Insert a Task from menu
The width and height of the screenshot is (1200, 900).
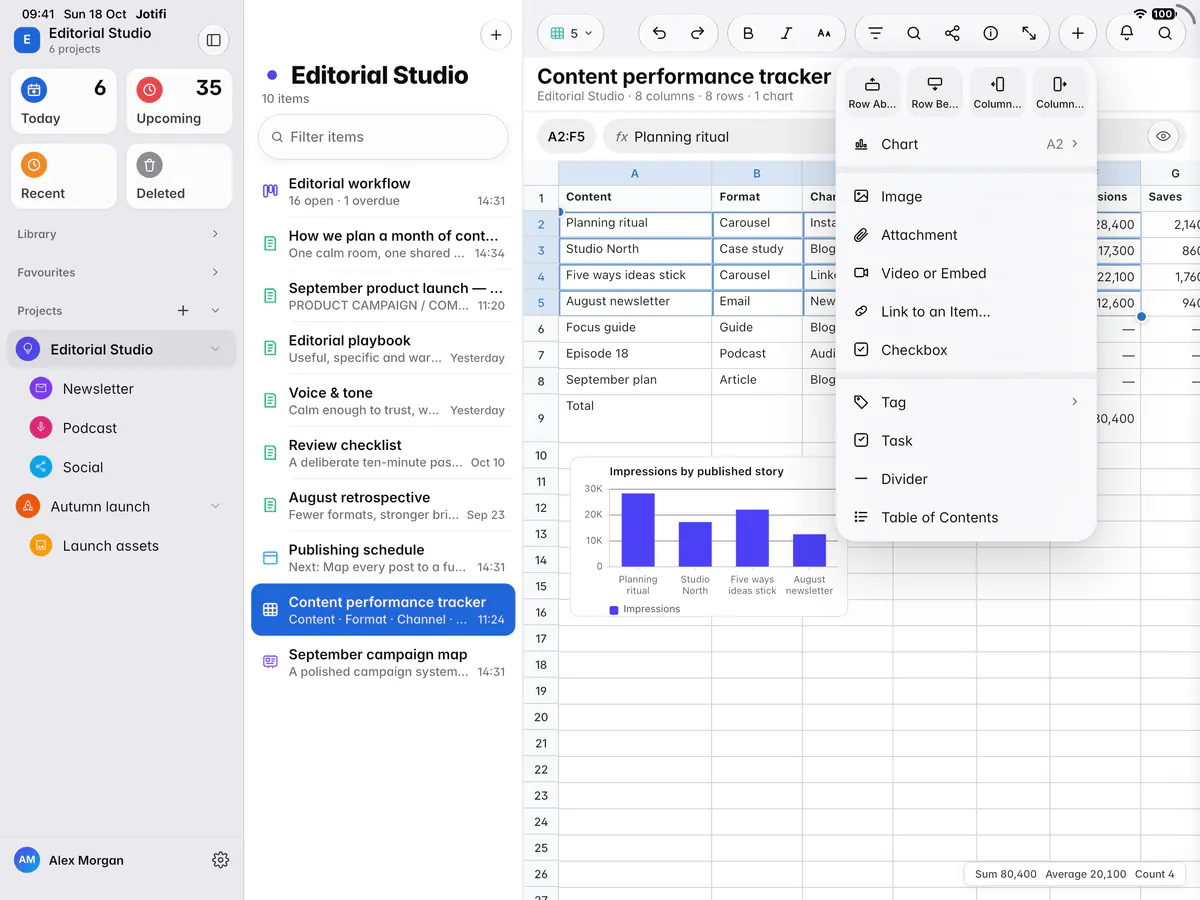pyautogui.click(x=966, y=441)
